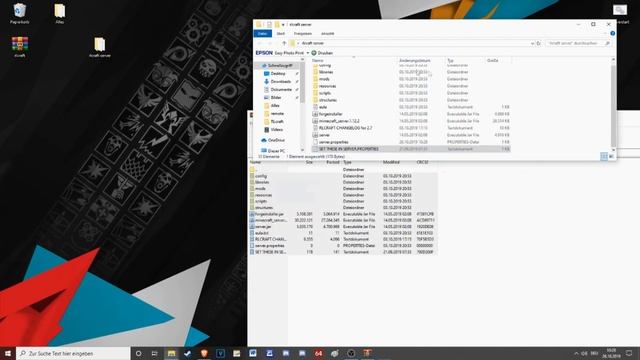Open Videos in the navigation pane

pos(276,130)
